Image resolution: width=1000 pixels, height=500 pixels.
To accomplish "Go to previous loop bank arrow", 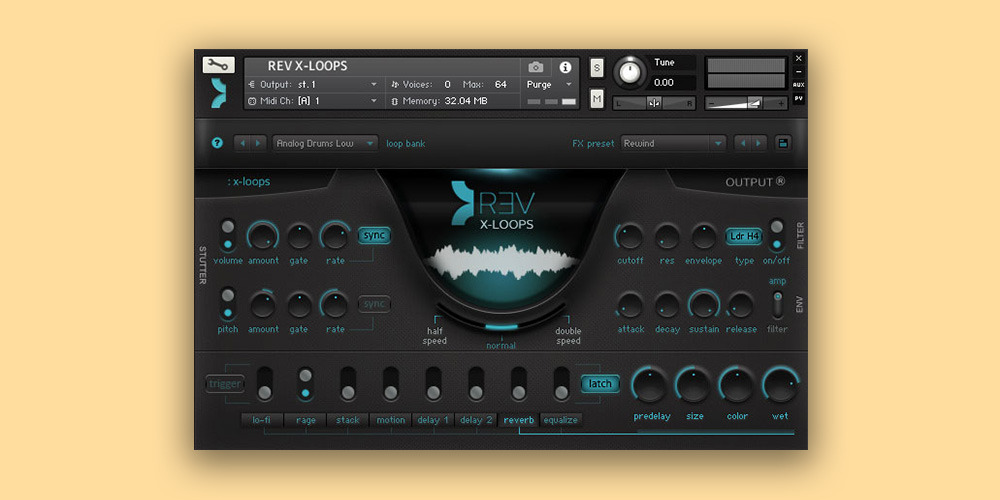I will [242, 143].
